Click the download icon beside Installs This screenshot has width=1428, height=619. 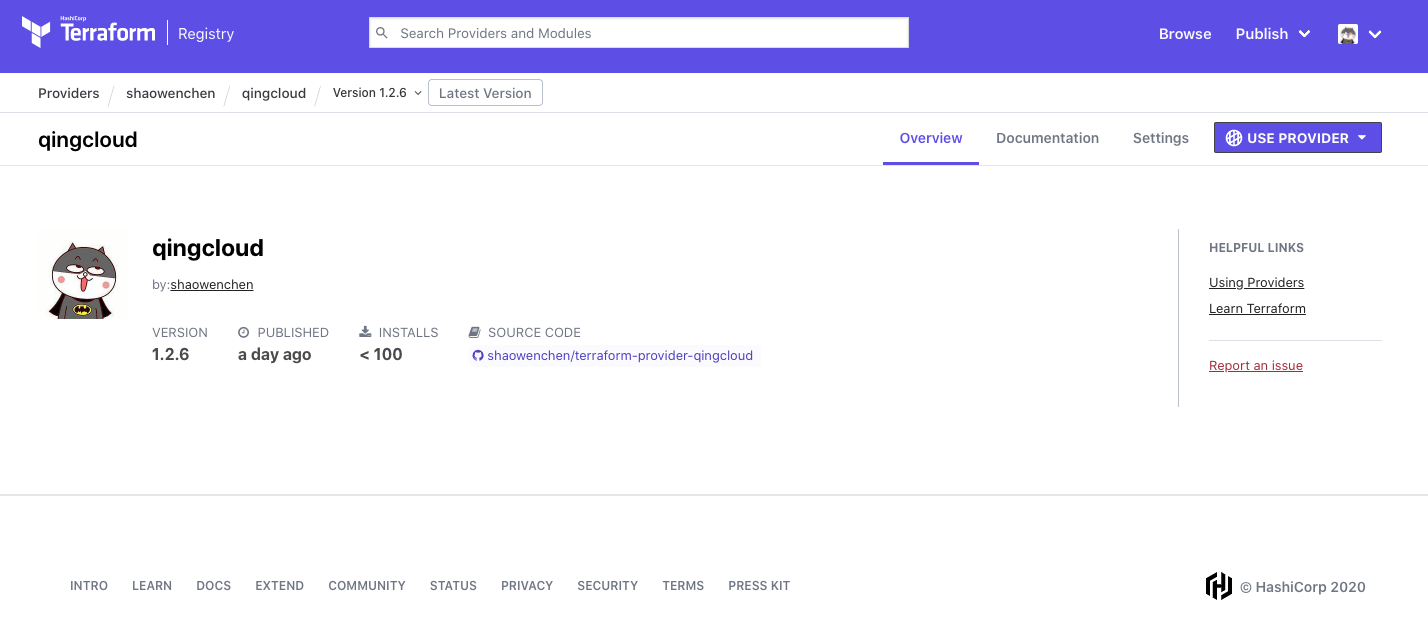tap(365, 332)
